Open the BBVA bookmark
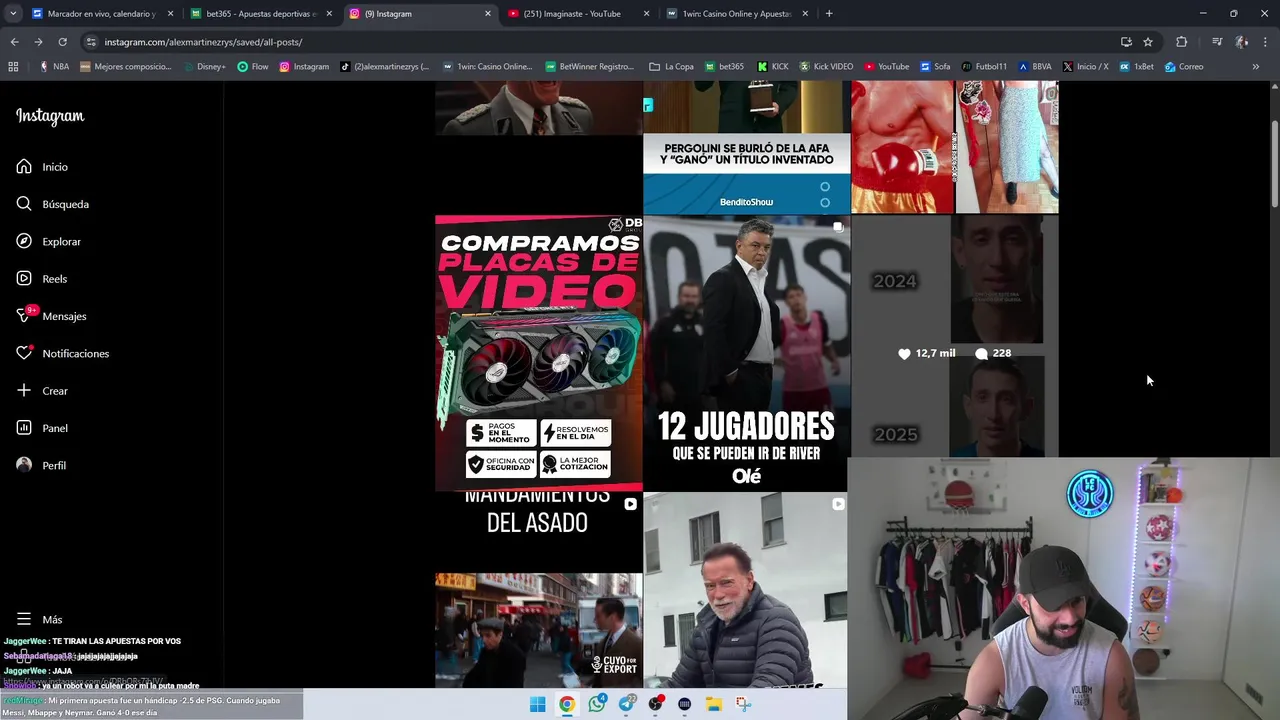Viewport: 1280px width, 720px height. click(x=1035, y=67)
